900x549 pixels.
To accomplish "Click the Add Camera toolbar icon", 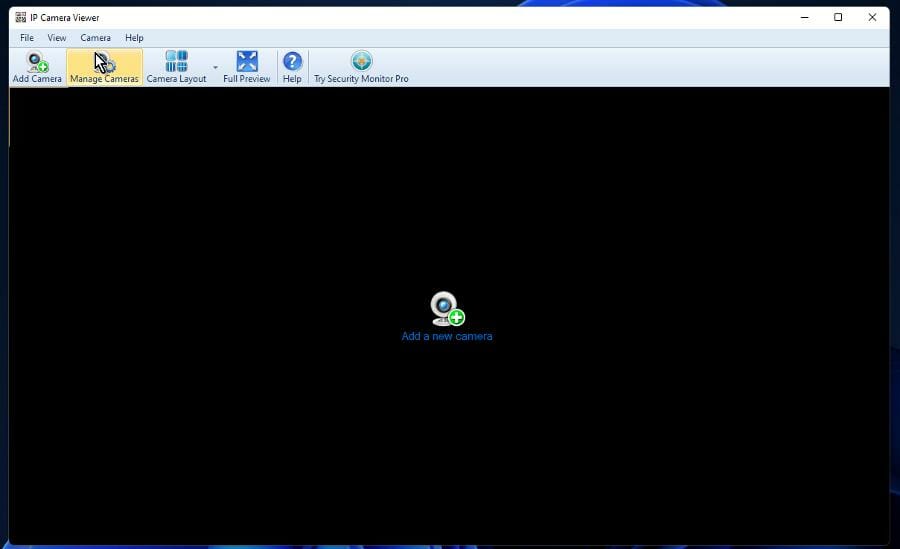I will click(x=37, y=63).
